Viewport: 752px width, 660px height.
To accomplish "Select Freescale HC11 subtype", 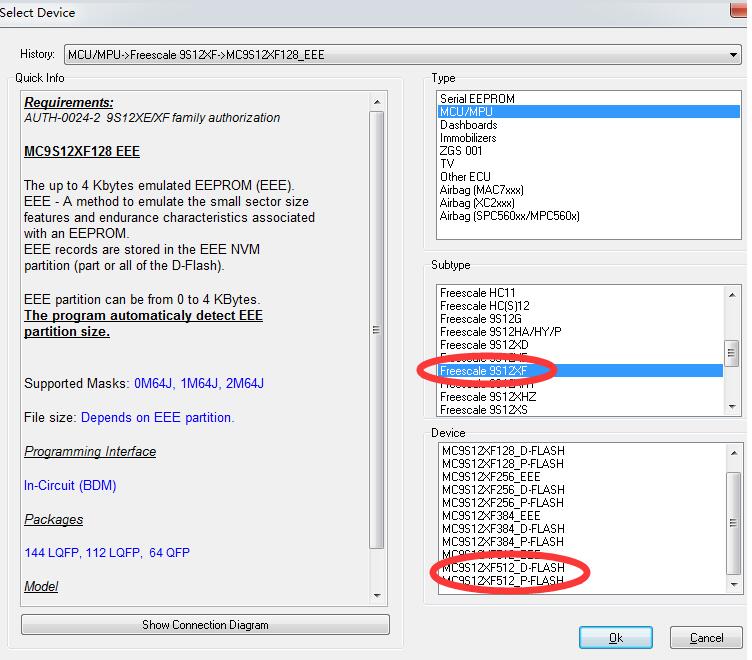I will click(580, 293).
